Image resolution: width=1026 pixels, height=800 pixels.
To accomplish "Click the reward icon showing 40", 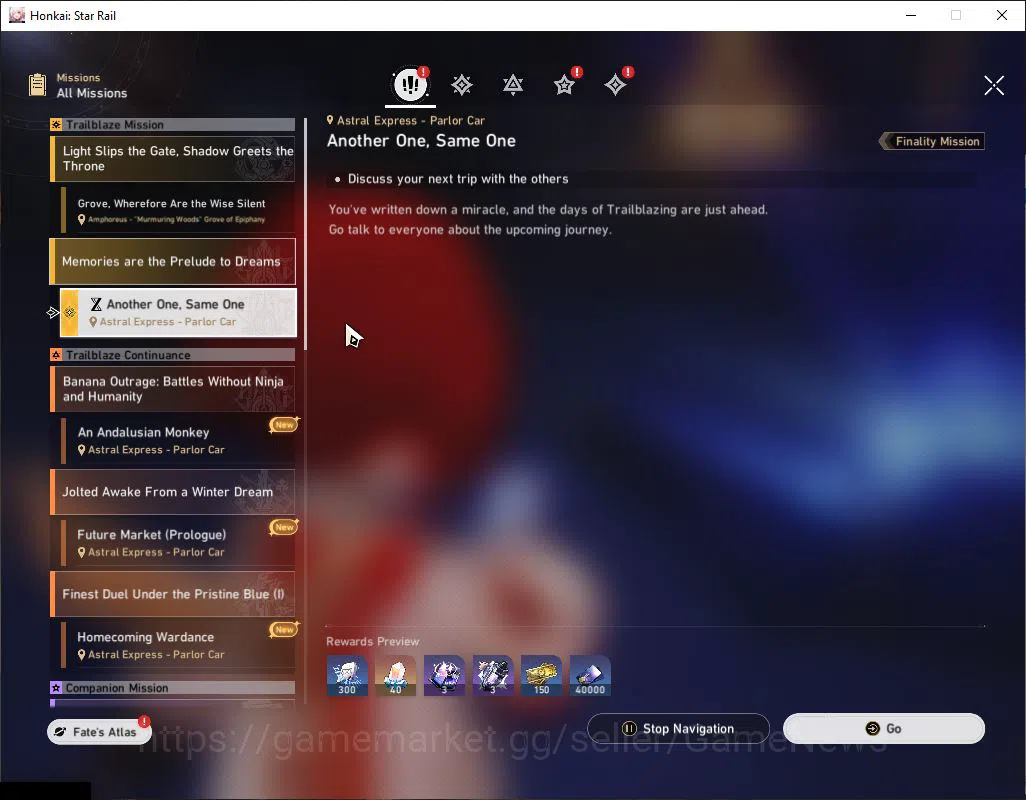I will click(395, 675).
